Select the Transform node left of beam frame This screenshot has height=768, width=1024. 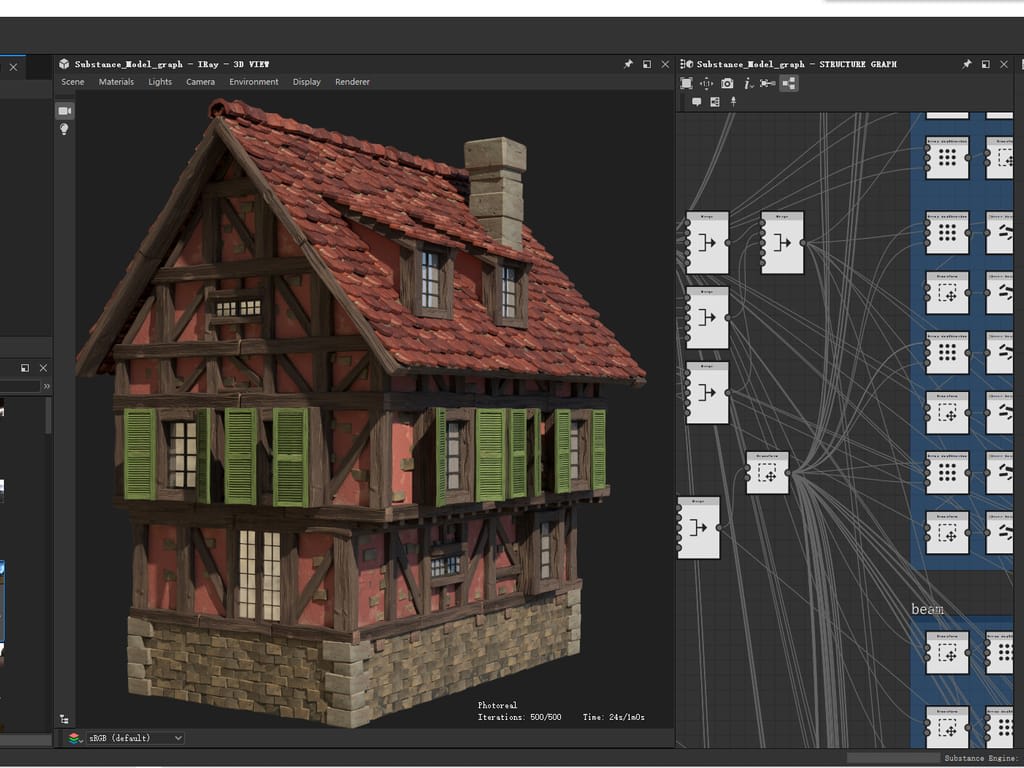pyautogui.click(x=767, y=473)
